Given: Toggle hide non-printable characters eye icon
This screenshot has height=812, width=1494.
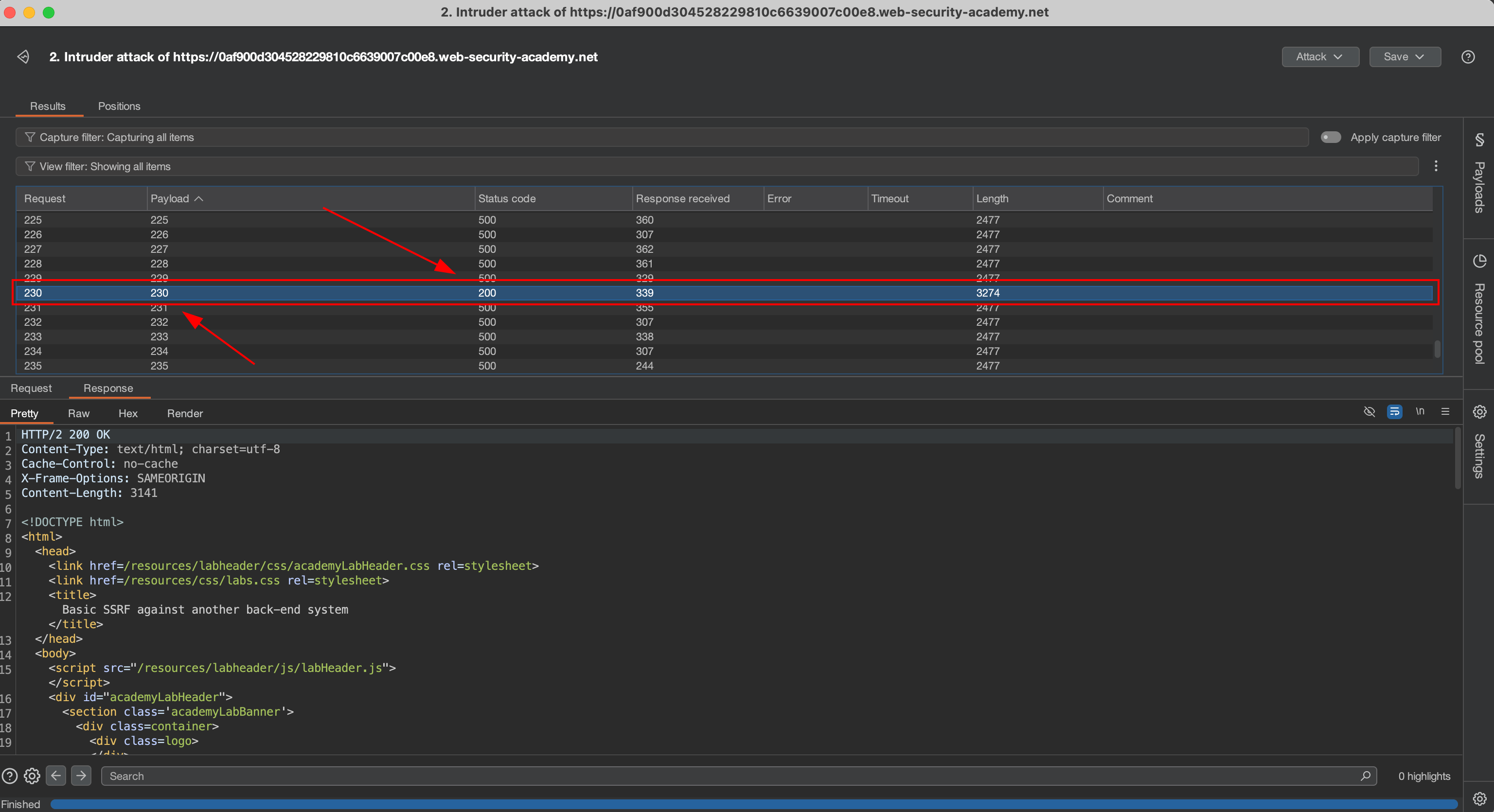Looking at the screenshot, I should [x=1369, y=412].
